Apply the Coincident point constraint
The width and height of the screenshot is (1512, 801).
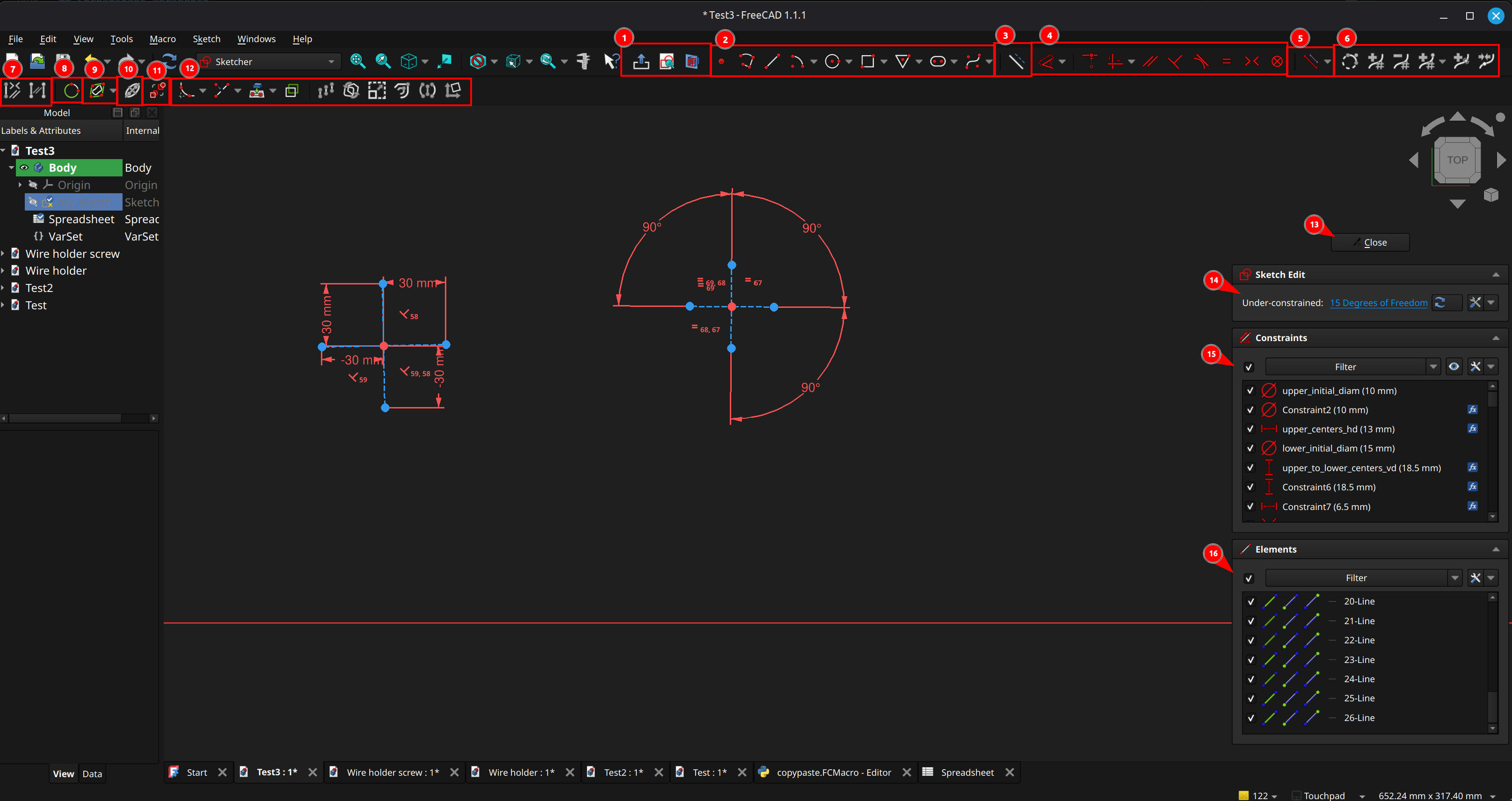click(1090, 61)
